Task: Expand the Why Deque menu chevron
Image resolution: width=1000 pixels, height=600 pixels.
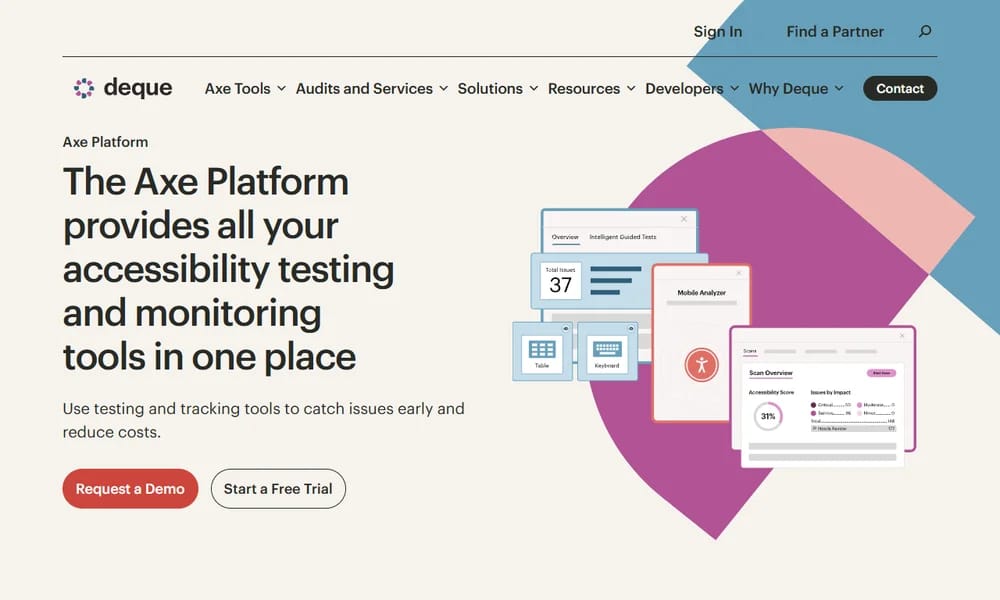Action: coord(839,89)
